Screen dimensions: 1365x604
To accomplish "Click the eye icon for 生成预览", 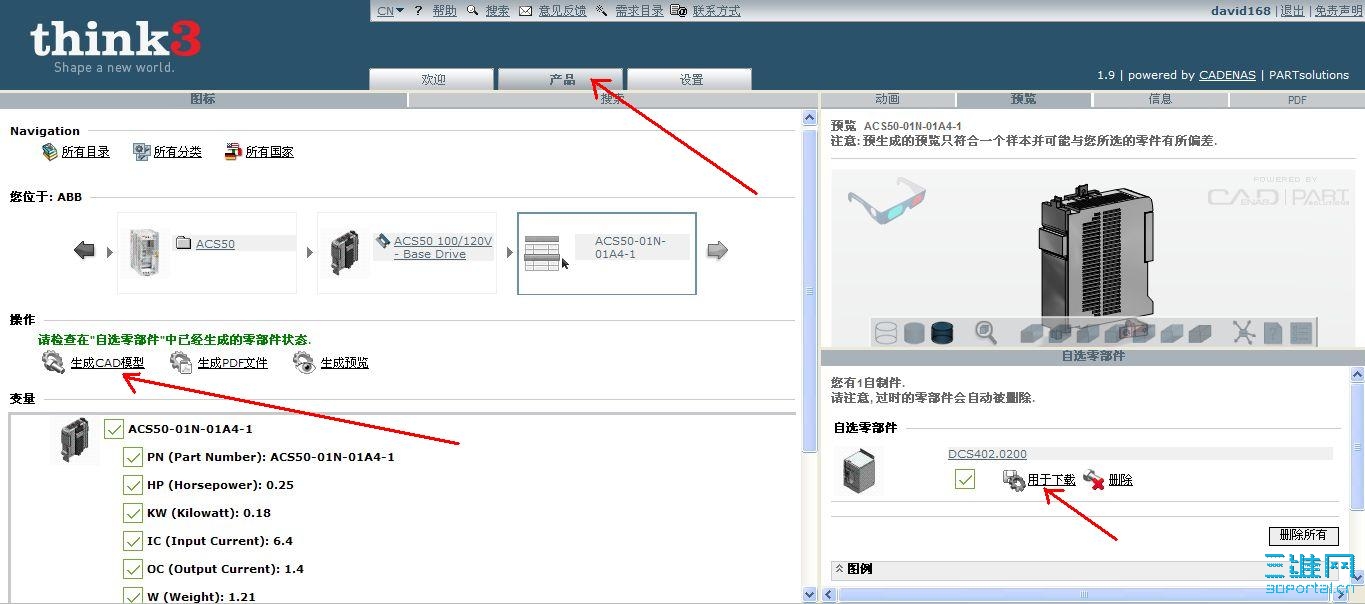I will (305, 362).
